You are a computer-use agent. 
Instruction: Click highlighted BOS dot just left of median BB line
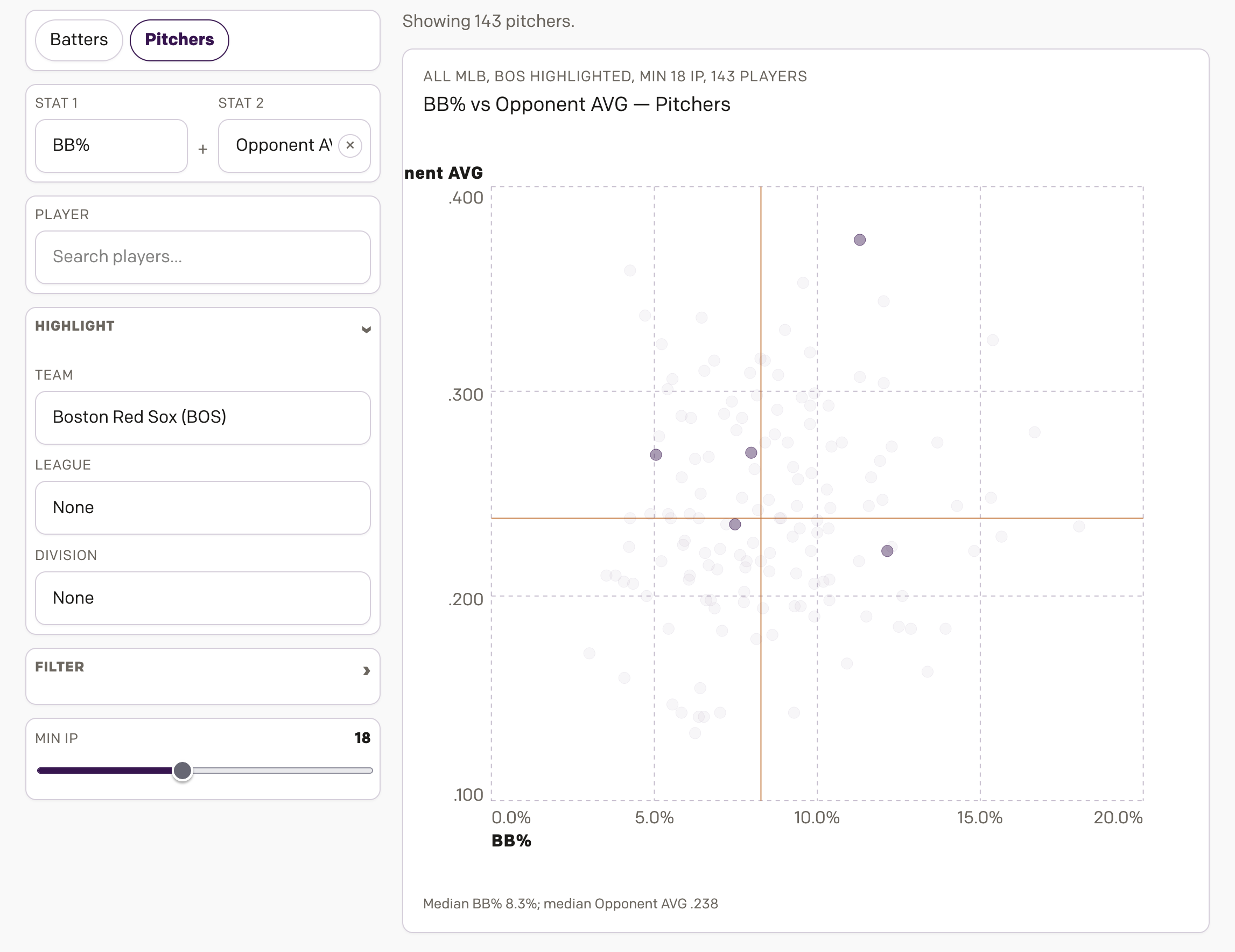pyautogui.click(x=751, y=452)
